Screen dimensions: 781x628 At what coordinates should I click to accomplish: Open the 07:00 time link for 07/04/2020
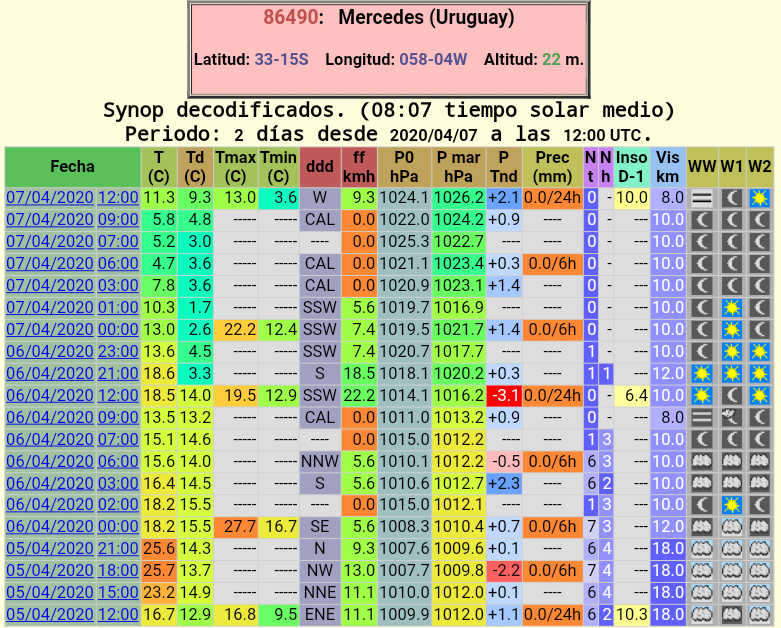118,242
